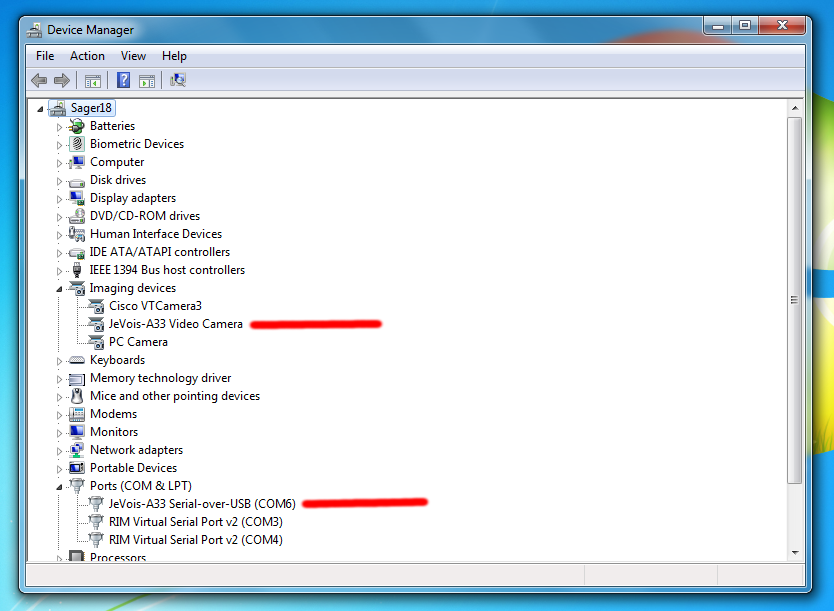Expand the Disk drives node
Screen dimensions: 834x611
pyautogui.click(x=60, y=181)
